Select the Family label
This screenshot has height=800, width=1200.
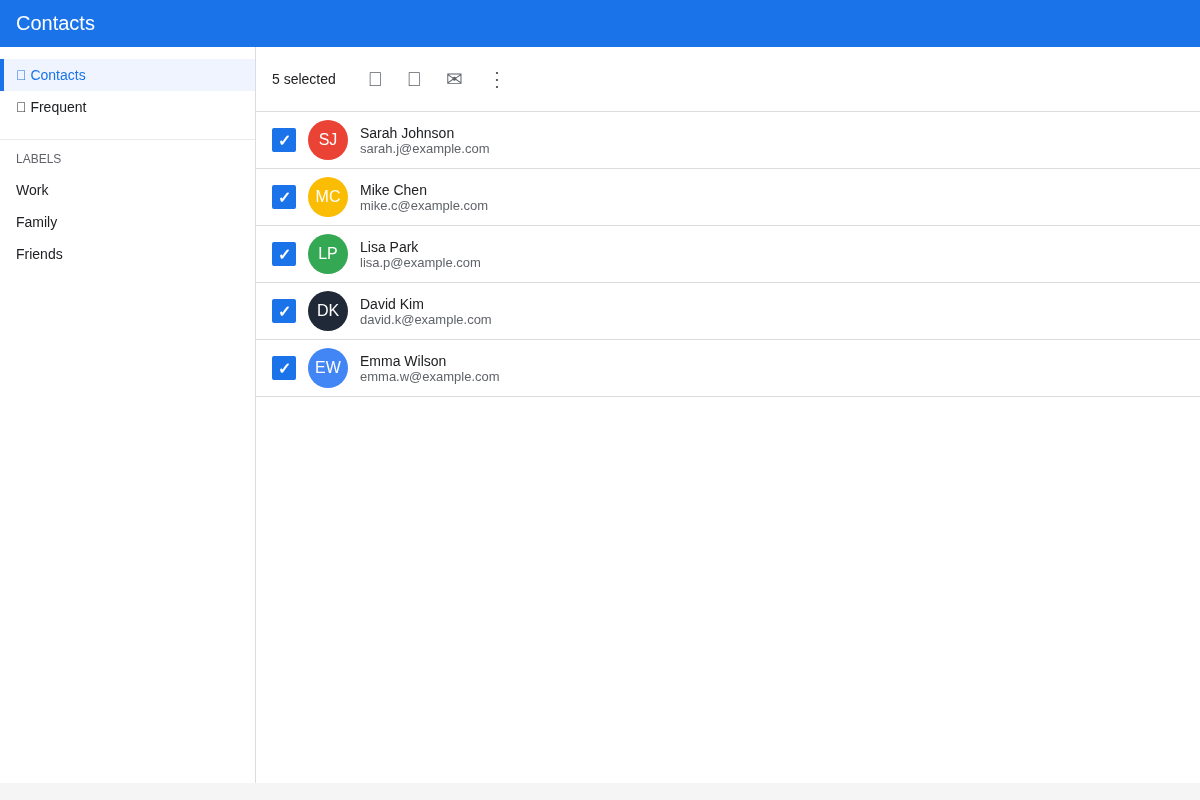click(36, 222)
